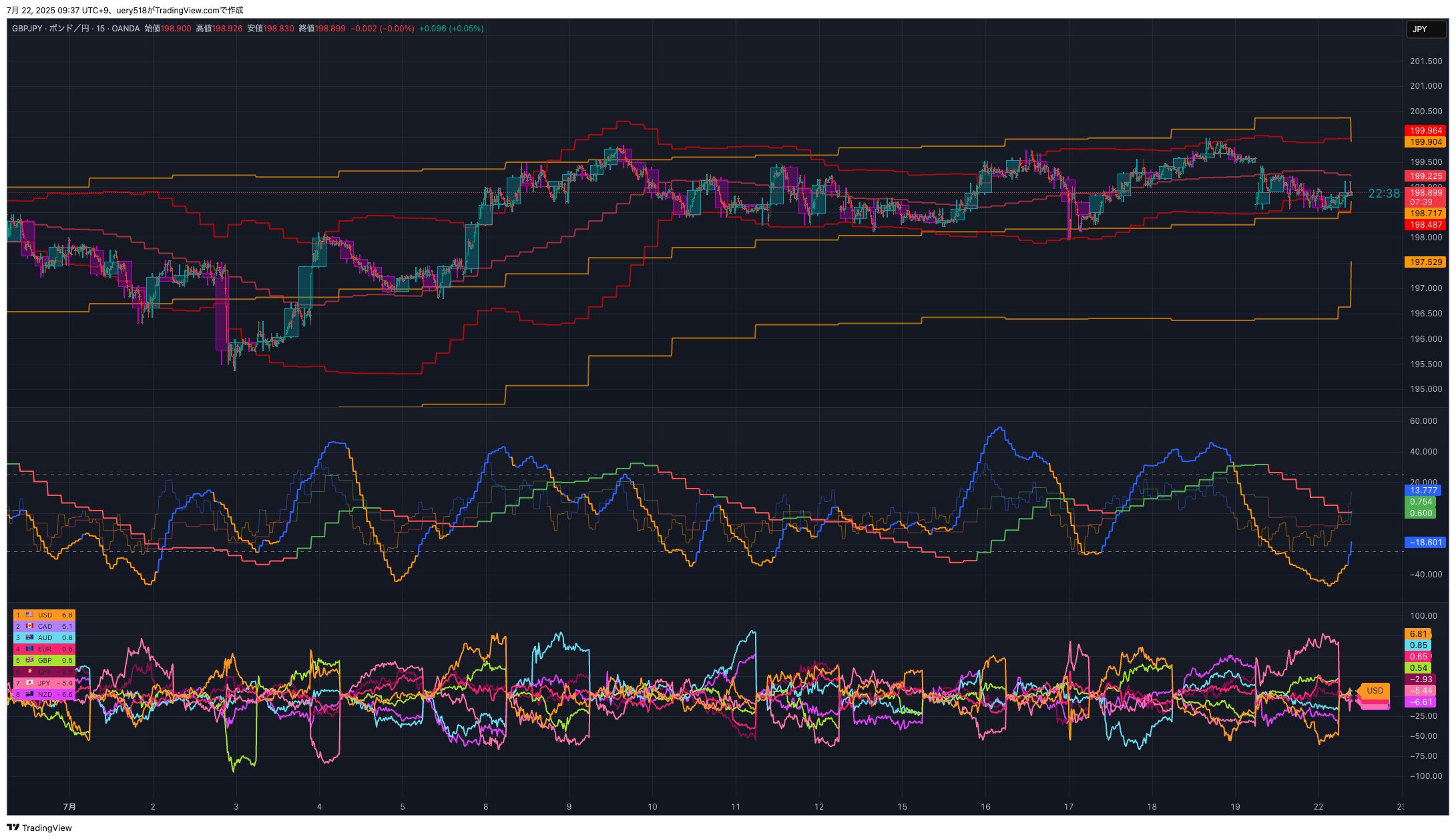Click the New Zealand flag beside NZD

click(x=29, y=694)
